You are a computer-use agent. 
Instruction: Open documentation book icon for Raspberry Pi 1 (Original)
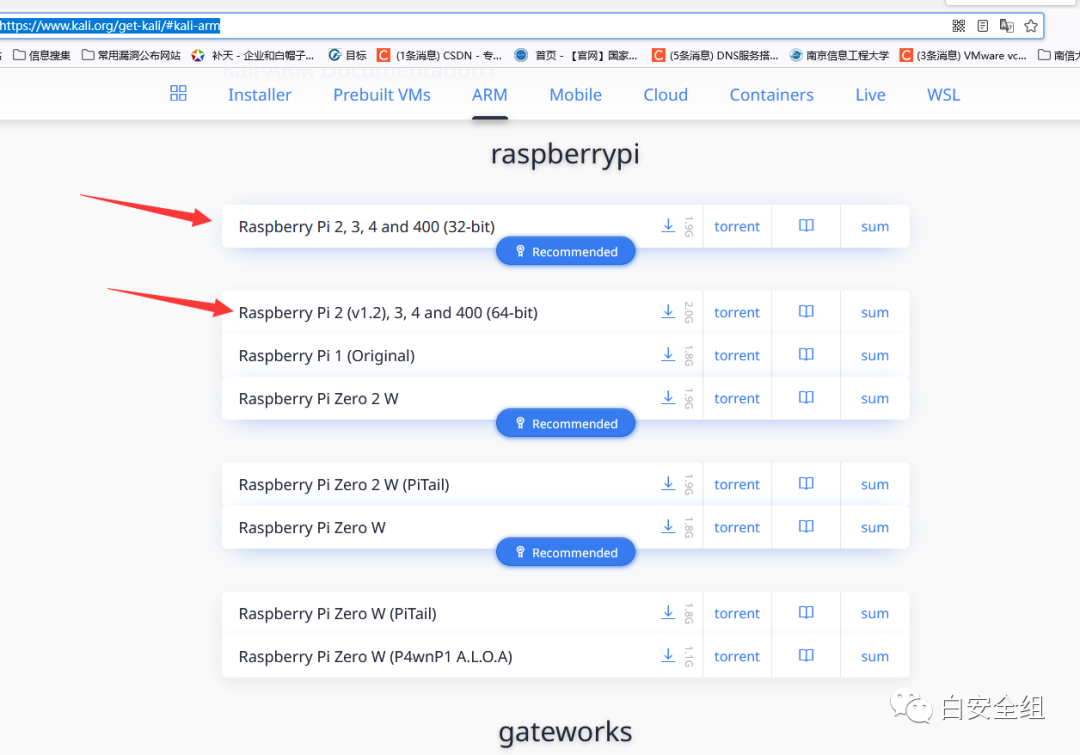point(806,354)
